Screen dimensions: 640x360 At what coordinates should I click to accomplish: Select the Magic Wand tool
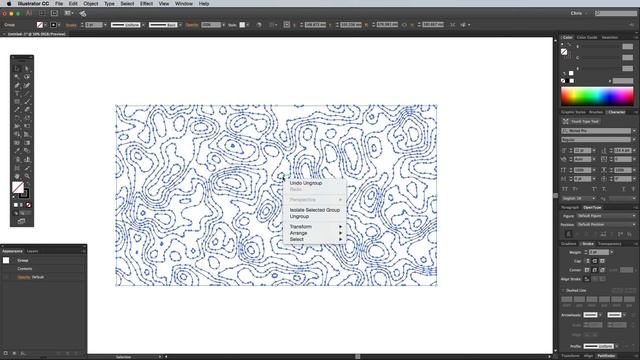click(x=17, y=77)
